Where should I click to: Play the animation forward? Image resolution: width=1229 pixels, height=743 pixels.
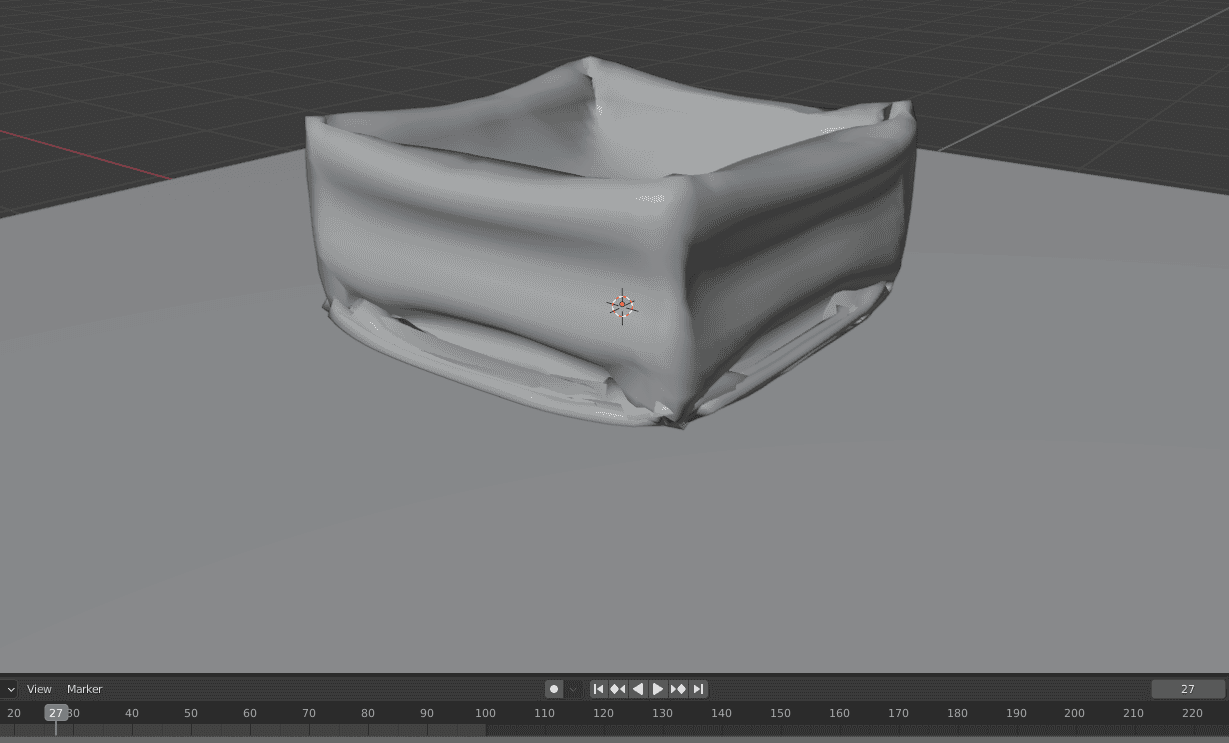[657, 689]
